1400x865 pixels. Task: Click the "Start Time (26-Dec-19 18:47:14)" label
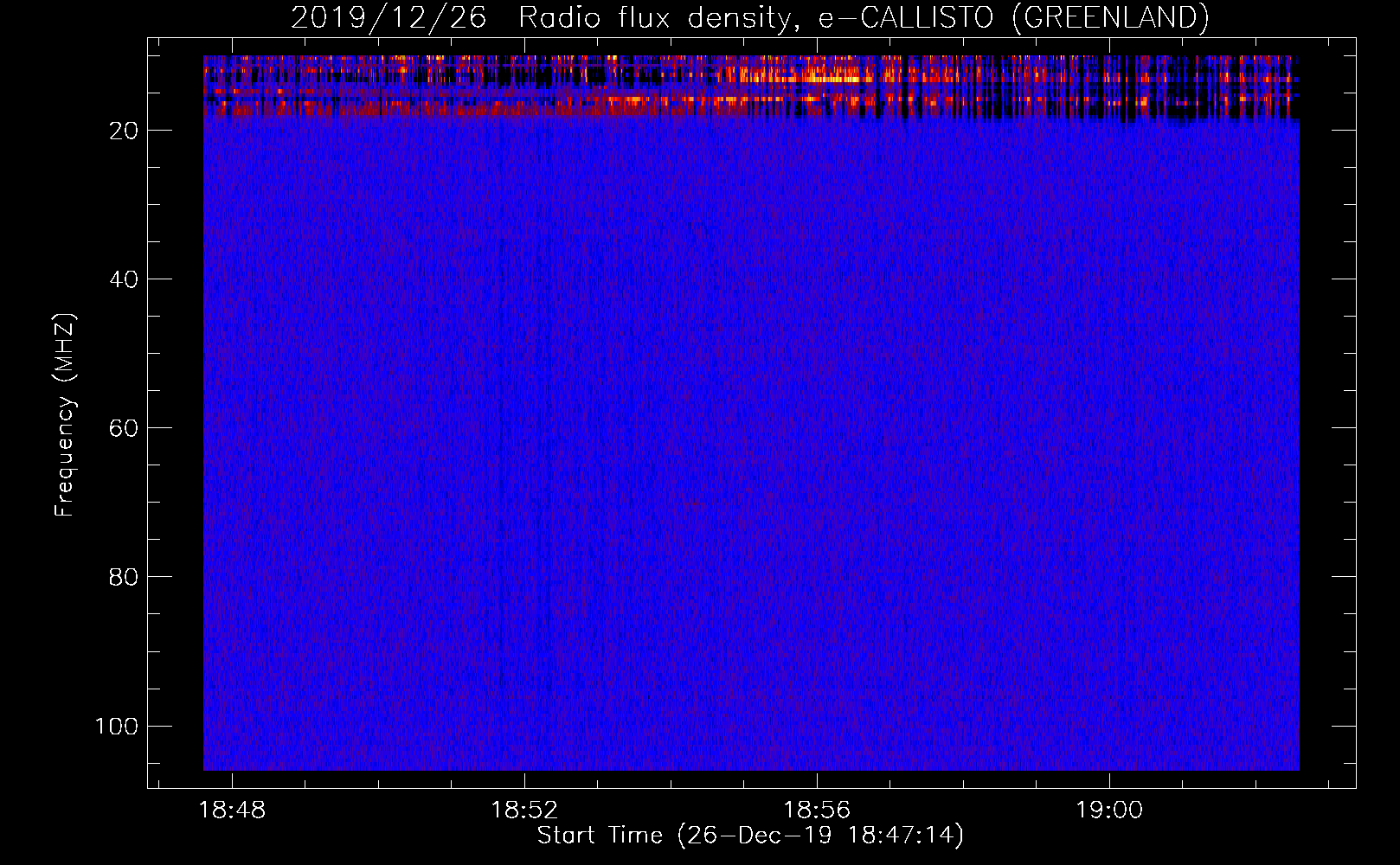(x=750, y=836)
